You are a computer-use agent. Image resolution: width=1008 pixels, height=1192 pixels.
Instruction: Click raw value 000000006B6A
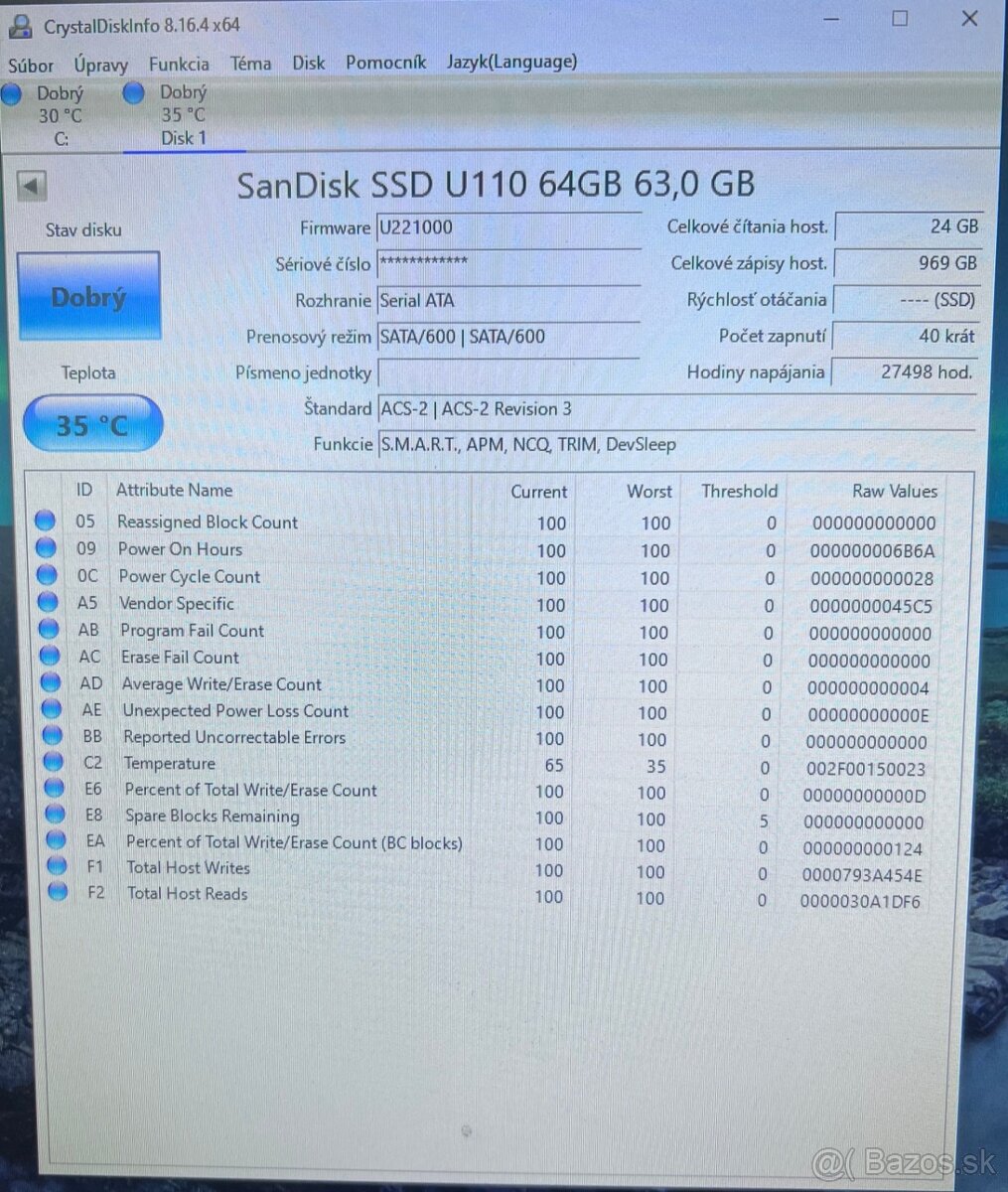[x=872, y=550]
